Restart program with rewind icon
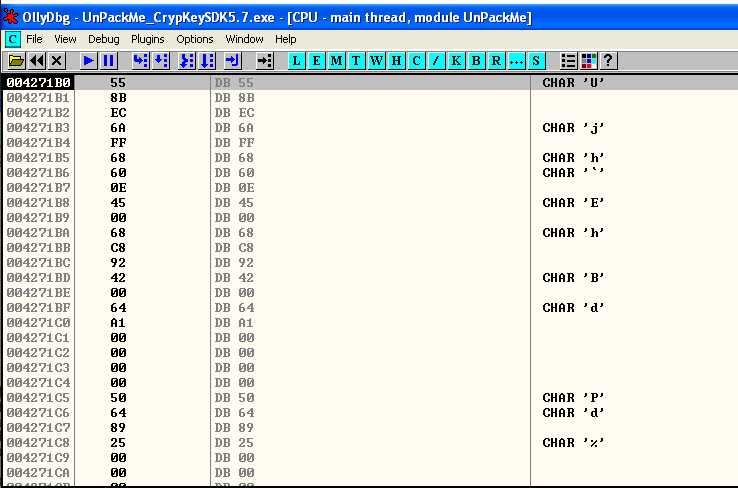The height and width of the screenshot is (488, 738). click(x=37, y=61)
